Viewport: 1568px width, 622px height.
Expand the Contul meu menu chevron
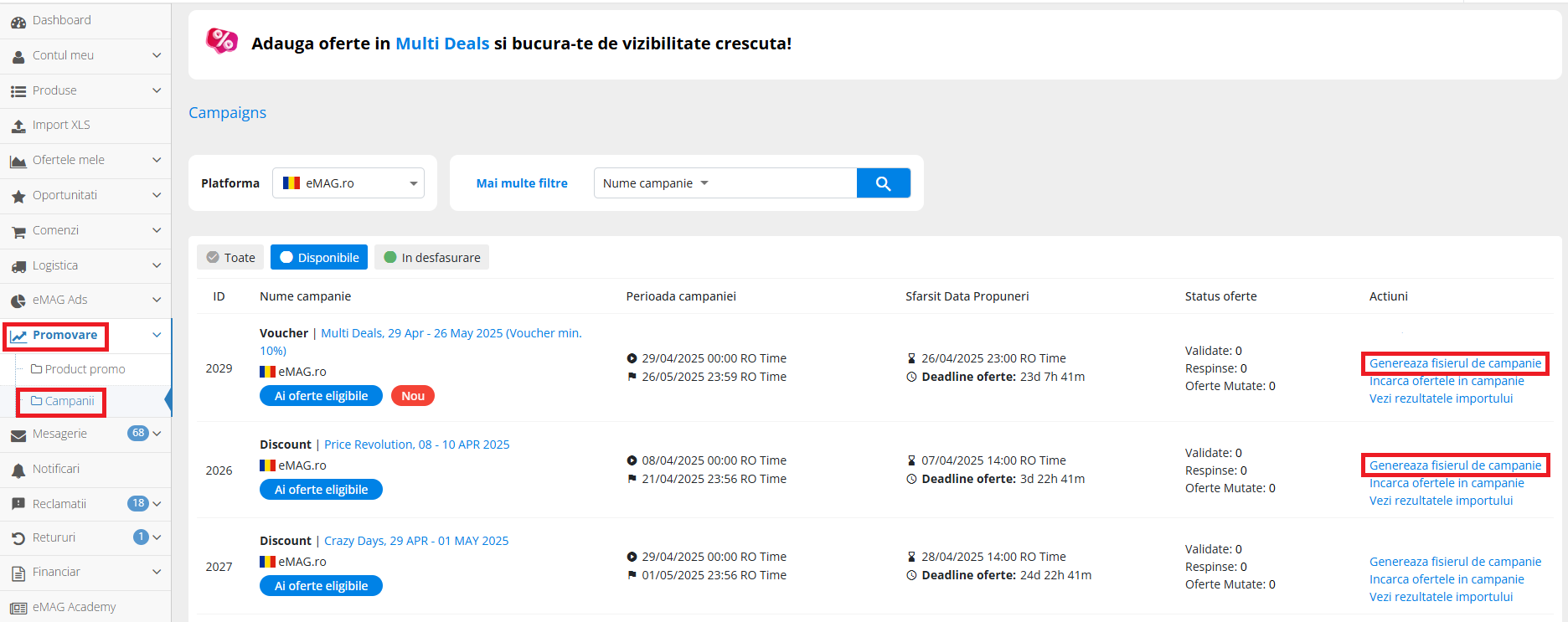coord(157,55)
